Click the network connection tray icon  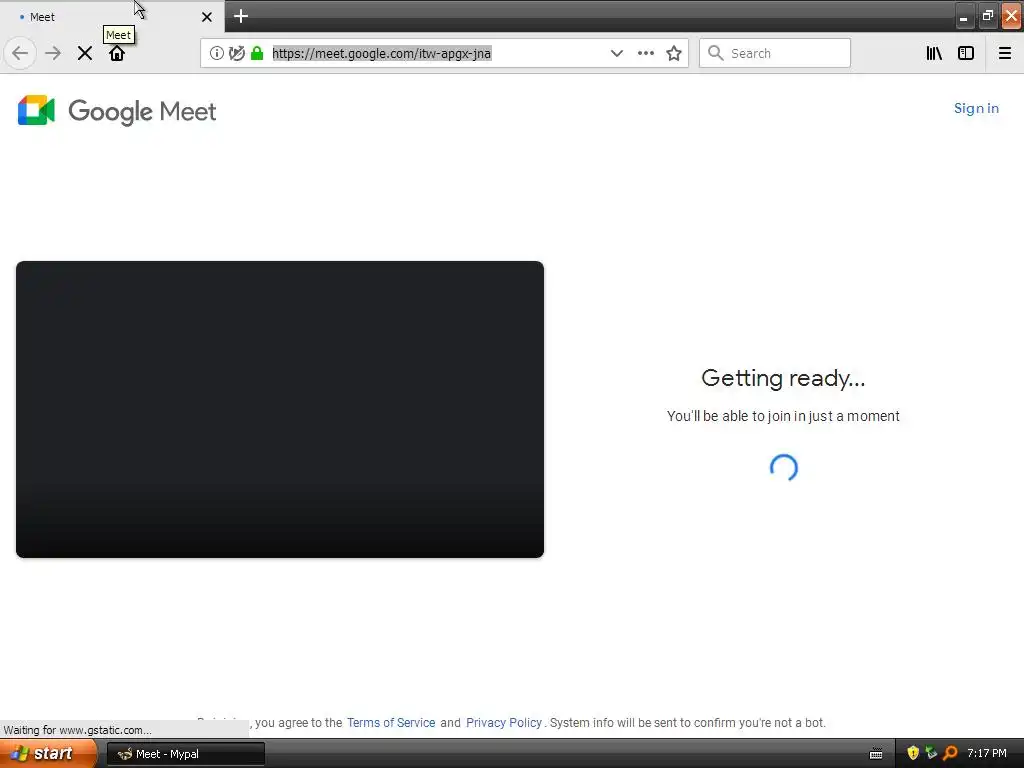point(931,753)
